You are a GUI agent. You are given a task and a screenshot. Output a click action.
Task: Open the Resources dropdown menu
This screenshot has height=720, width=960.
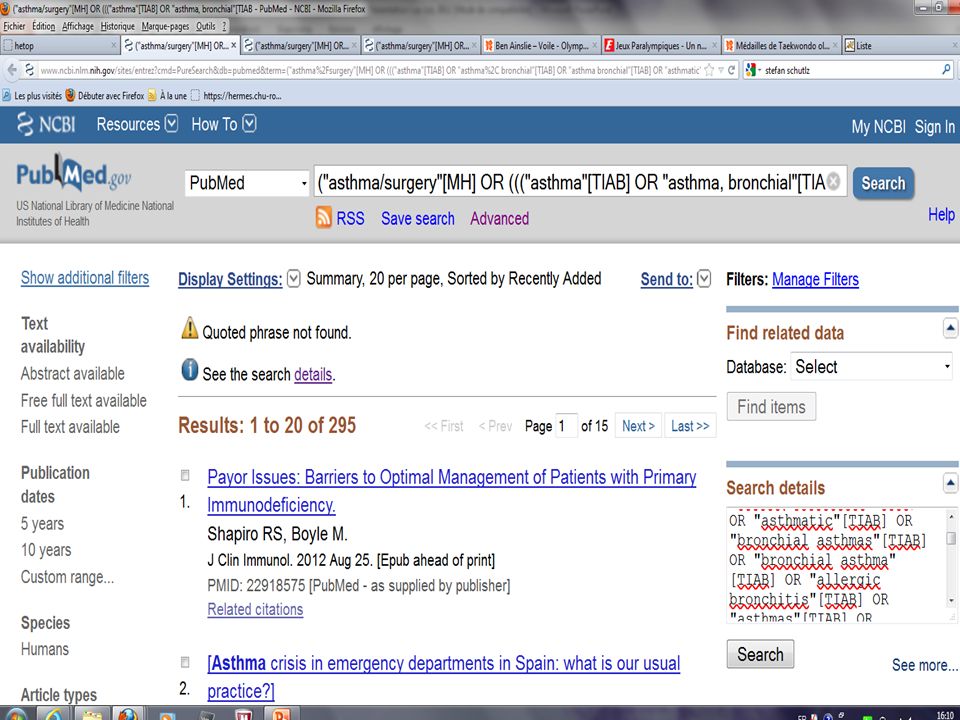137,124
